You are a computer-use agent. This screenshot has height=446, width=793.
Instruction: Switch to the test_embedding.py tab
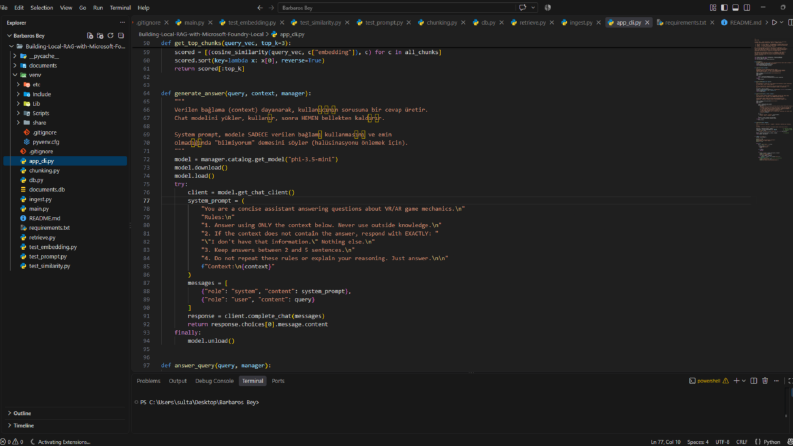pos(252,23)
